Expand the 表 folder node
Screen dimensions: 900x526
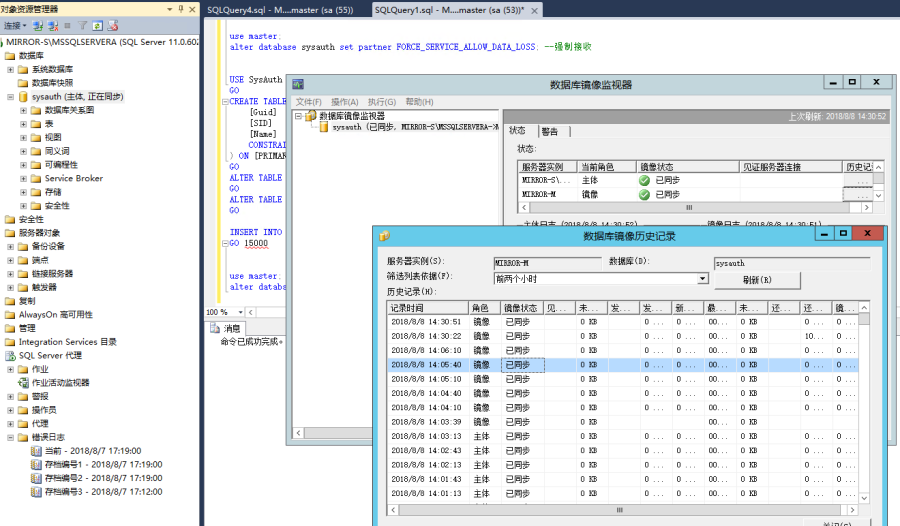[x=24, y=124]
